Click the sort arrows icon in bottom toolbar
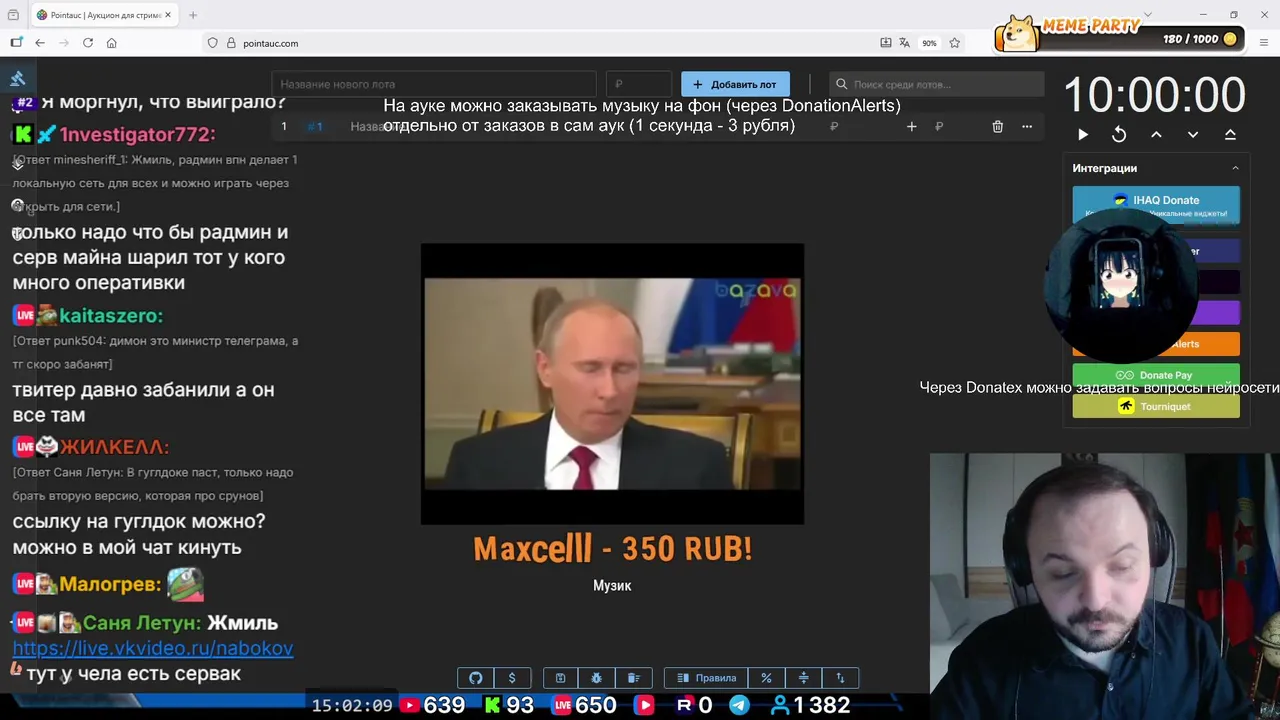Image resolution: width=1280 pixels, height=720 pixels. click(840, 678)
